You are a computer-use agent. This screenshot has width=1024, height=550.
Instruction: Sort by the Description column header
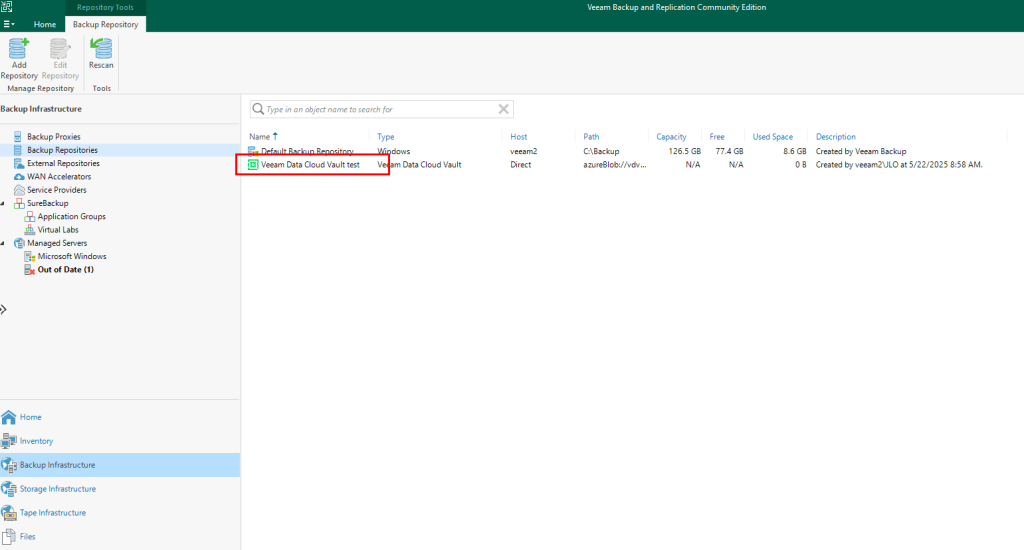point(835,137)
